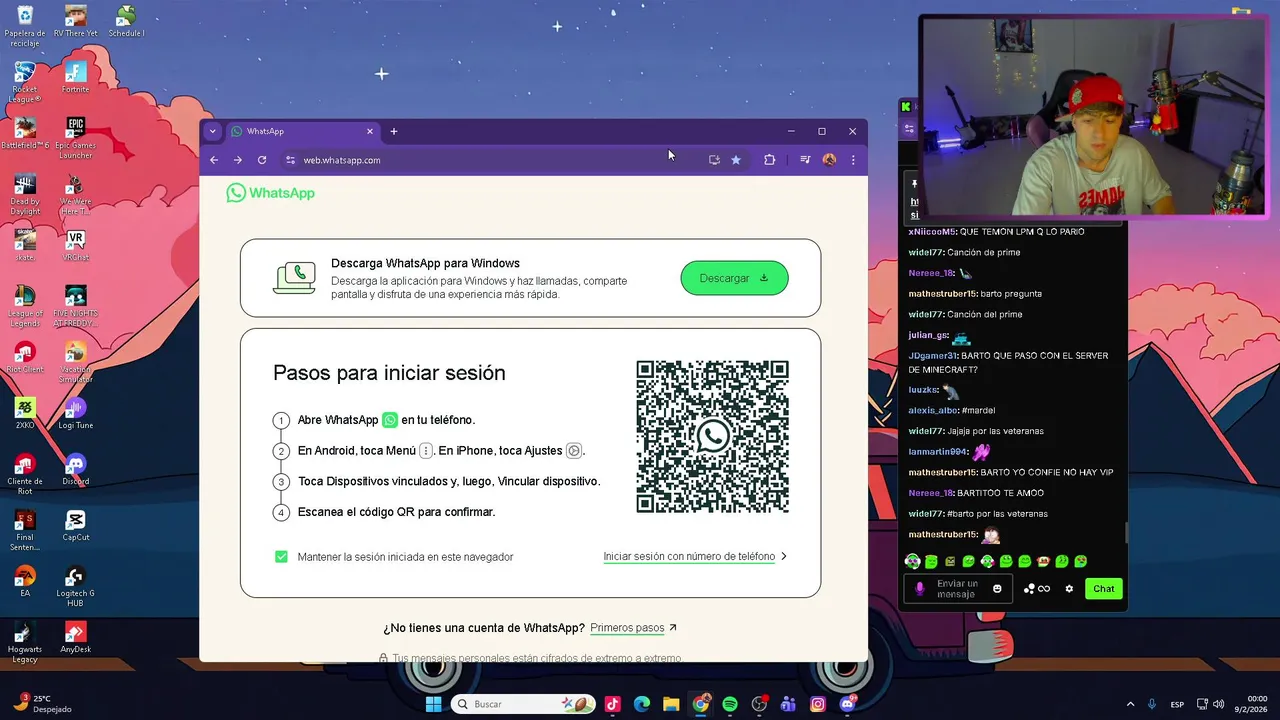
Task: Click the green Chat send button
Action: point(1103,589)
